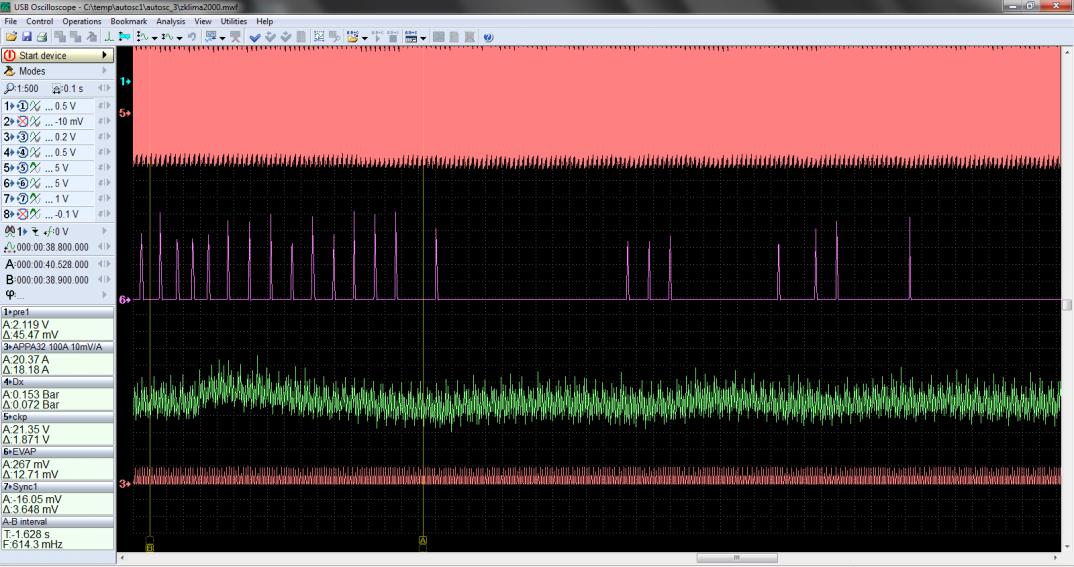Toggle channel 5 enable circle

tap(21, 168)
